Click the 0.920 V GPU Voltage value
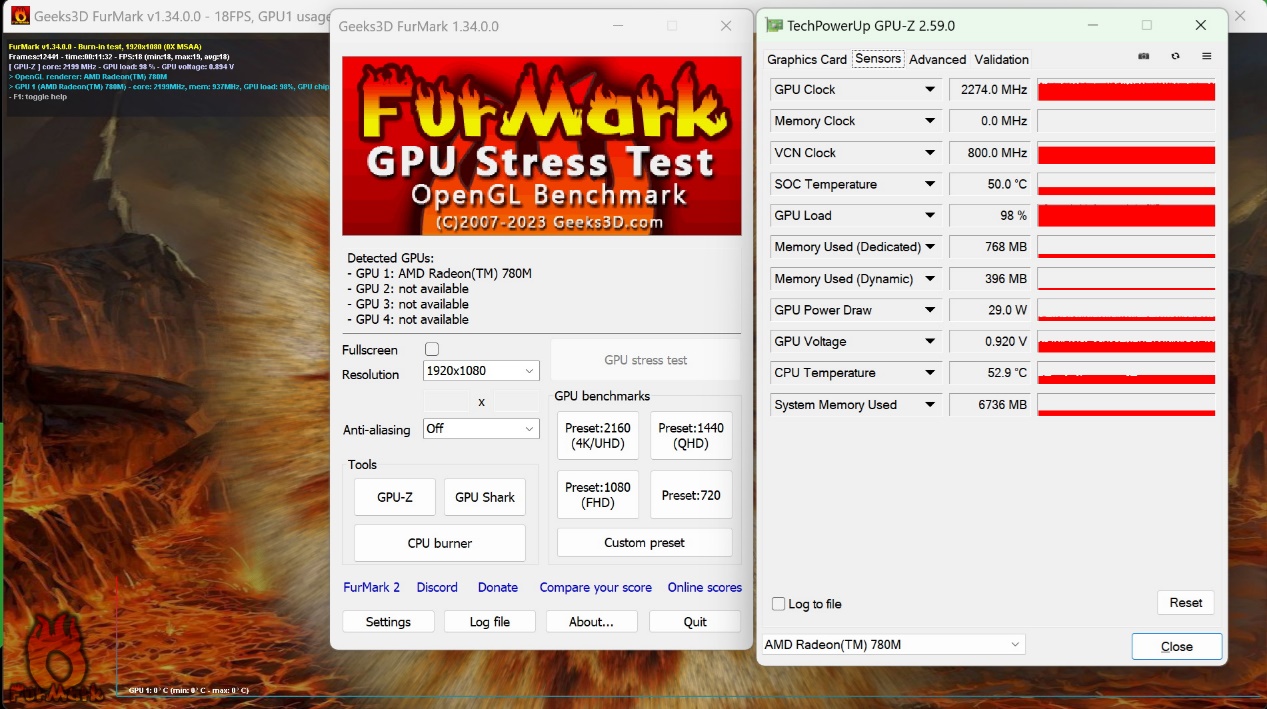 (990, 342)
